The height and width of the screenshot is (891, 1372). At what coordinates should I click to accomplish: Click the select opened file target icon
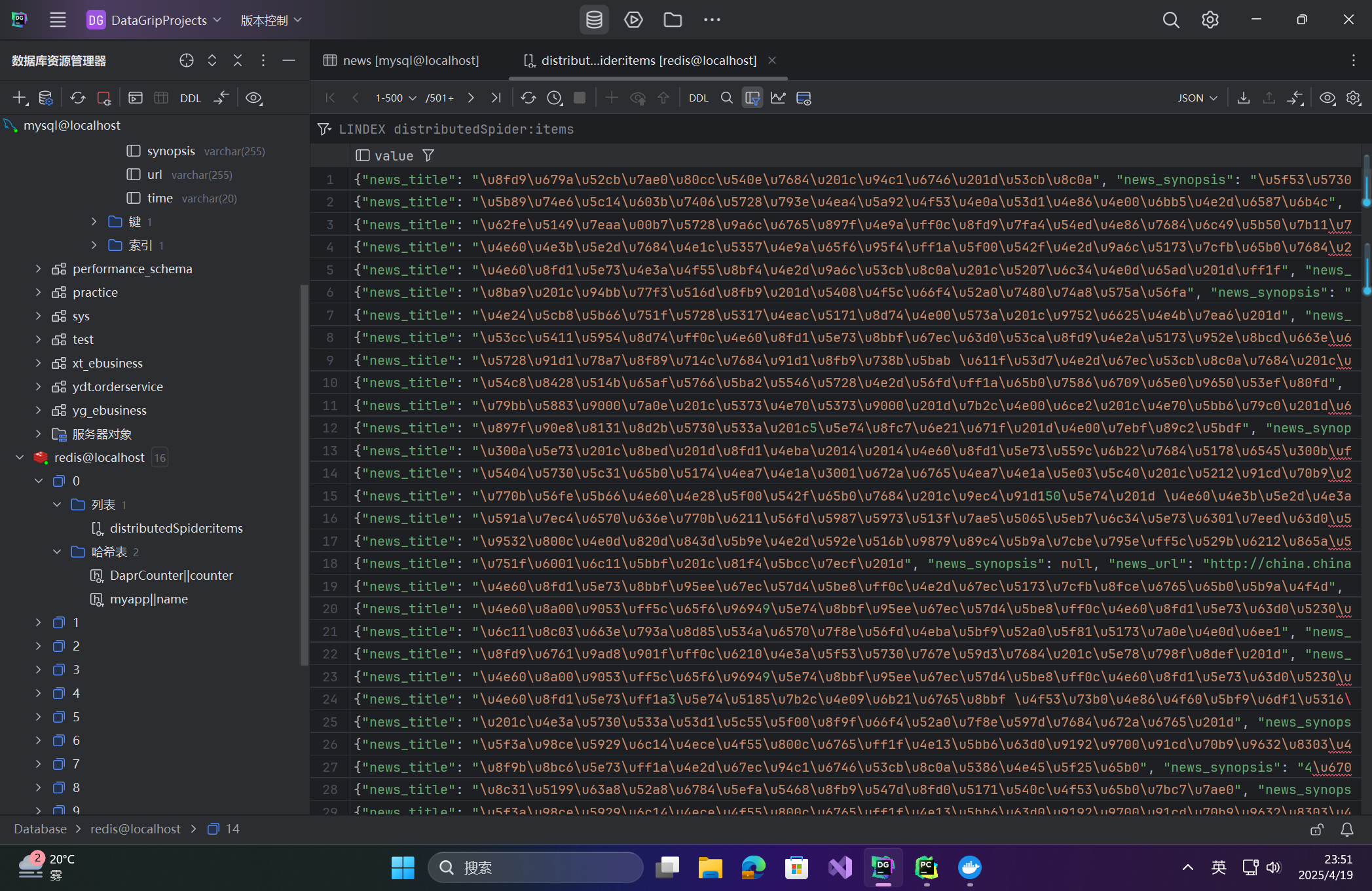point(187,60)
